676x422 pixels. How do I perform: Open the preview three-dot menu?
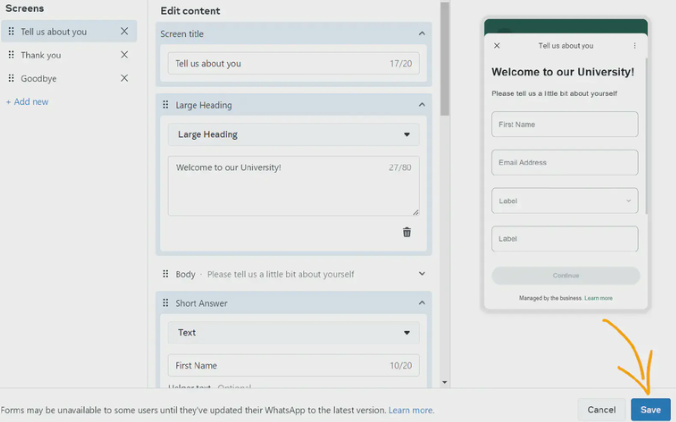coord(634,46)
